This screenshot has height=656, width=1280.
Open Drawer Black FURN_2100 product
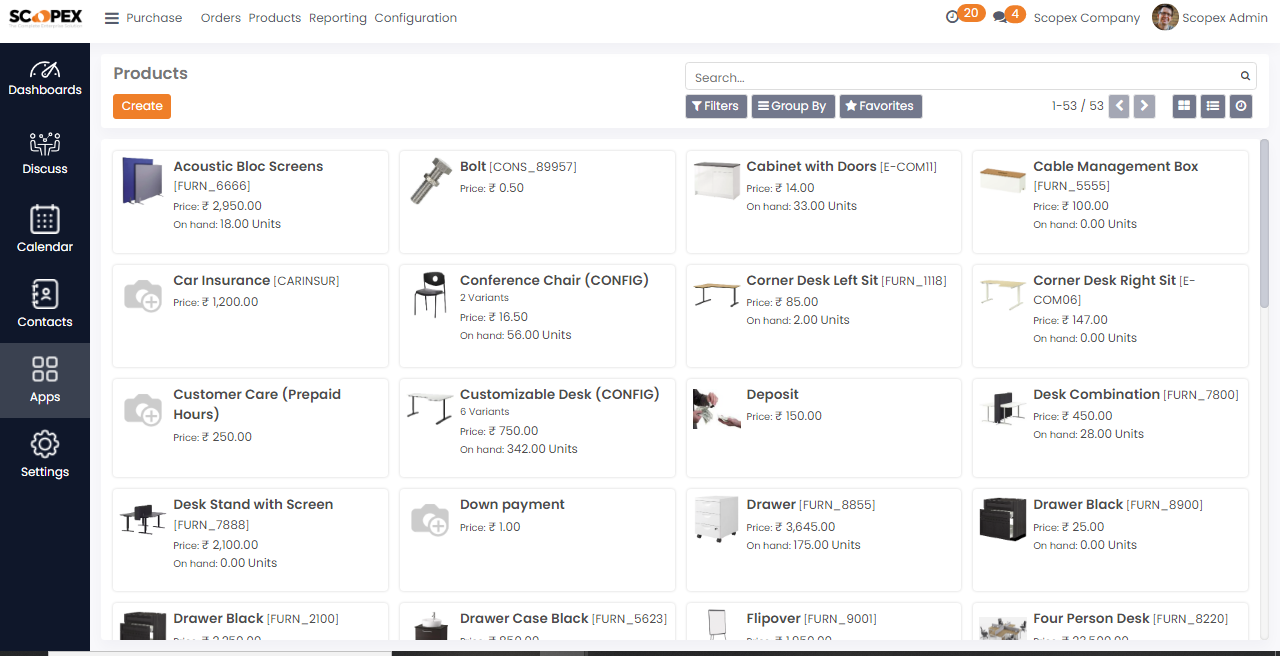pyautogui.click(x=250, y=621)
